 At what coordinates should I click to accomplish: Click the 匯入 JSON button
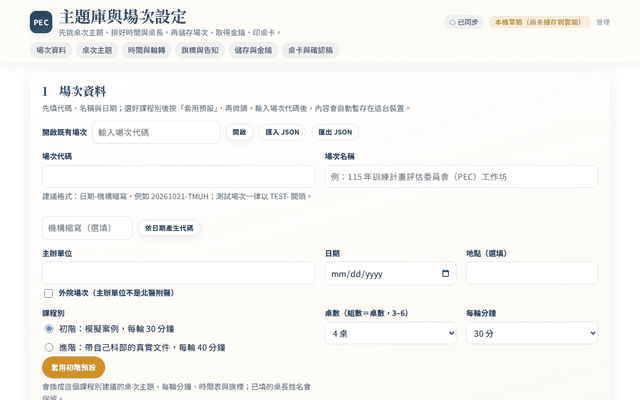pos(282,132)
